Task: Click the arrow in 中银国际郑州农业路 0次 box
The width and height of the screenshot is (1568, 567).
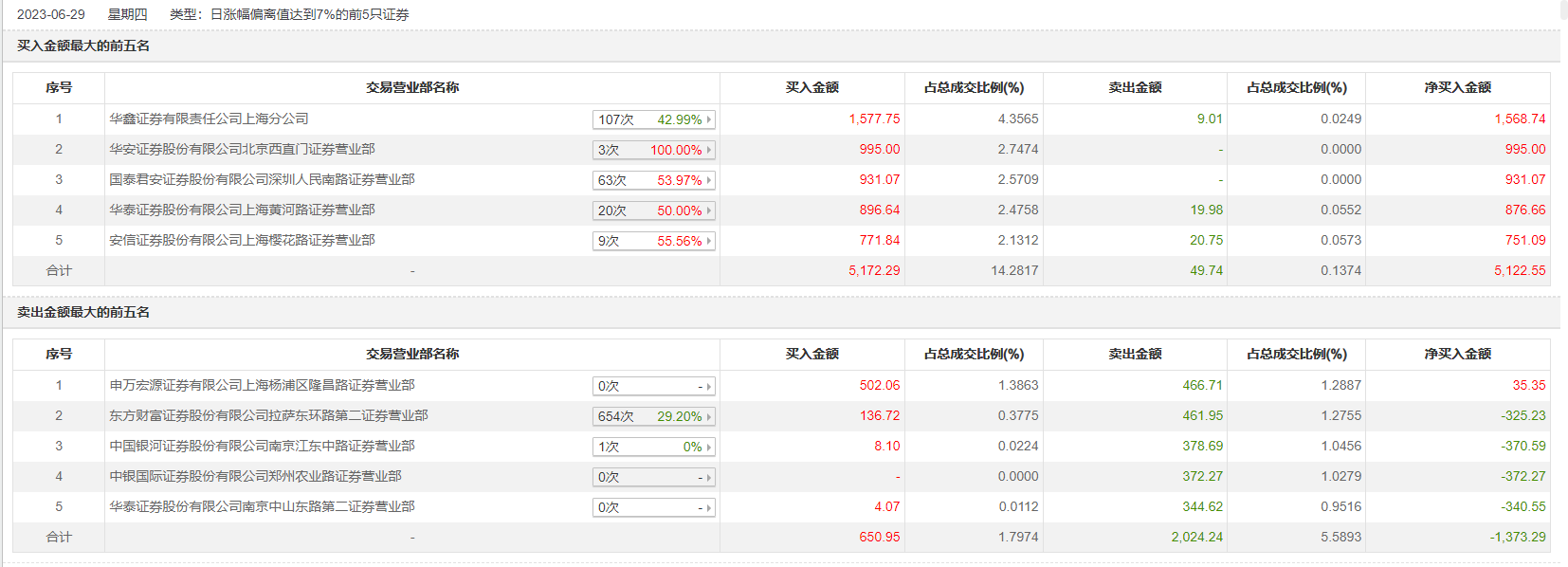Action: click(x=708, y=477)
